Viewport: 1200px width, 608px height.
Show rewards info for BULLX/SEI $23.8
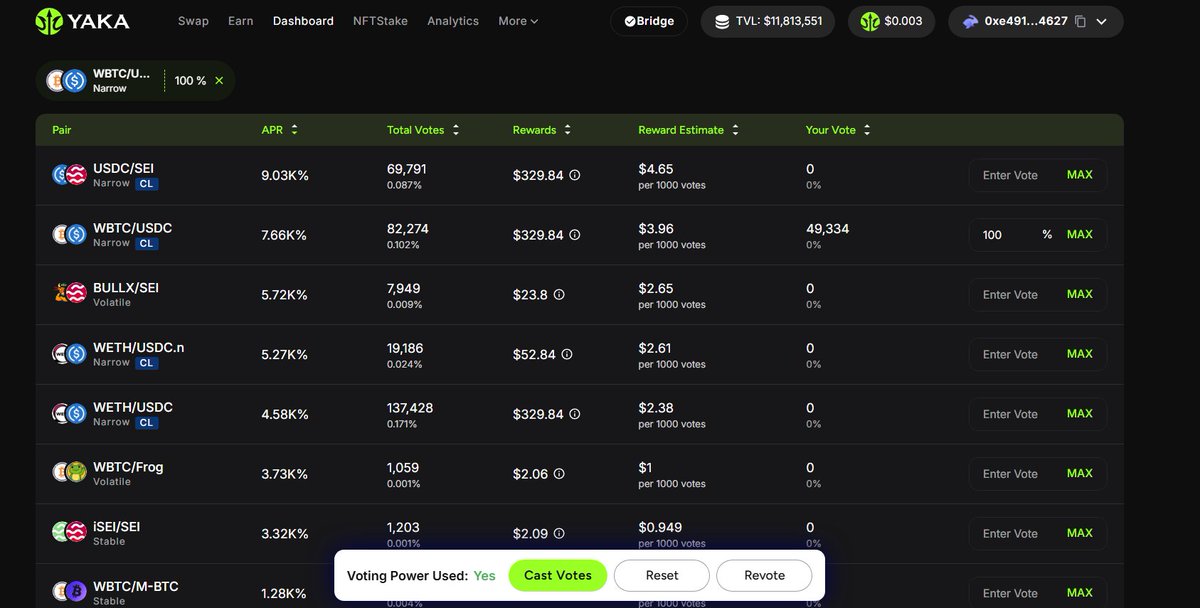pos(559,295)
